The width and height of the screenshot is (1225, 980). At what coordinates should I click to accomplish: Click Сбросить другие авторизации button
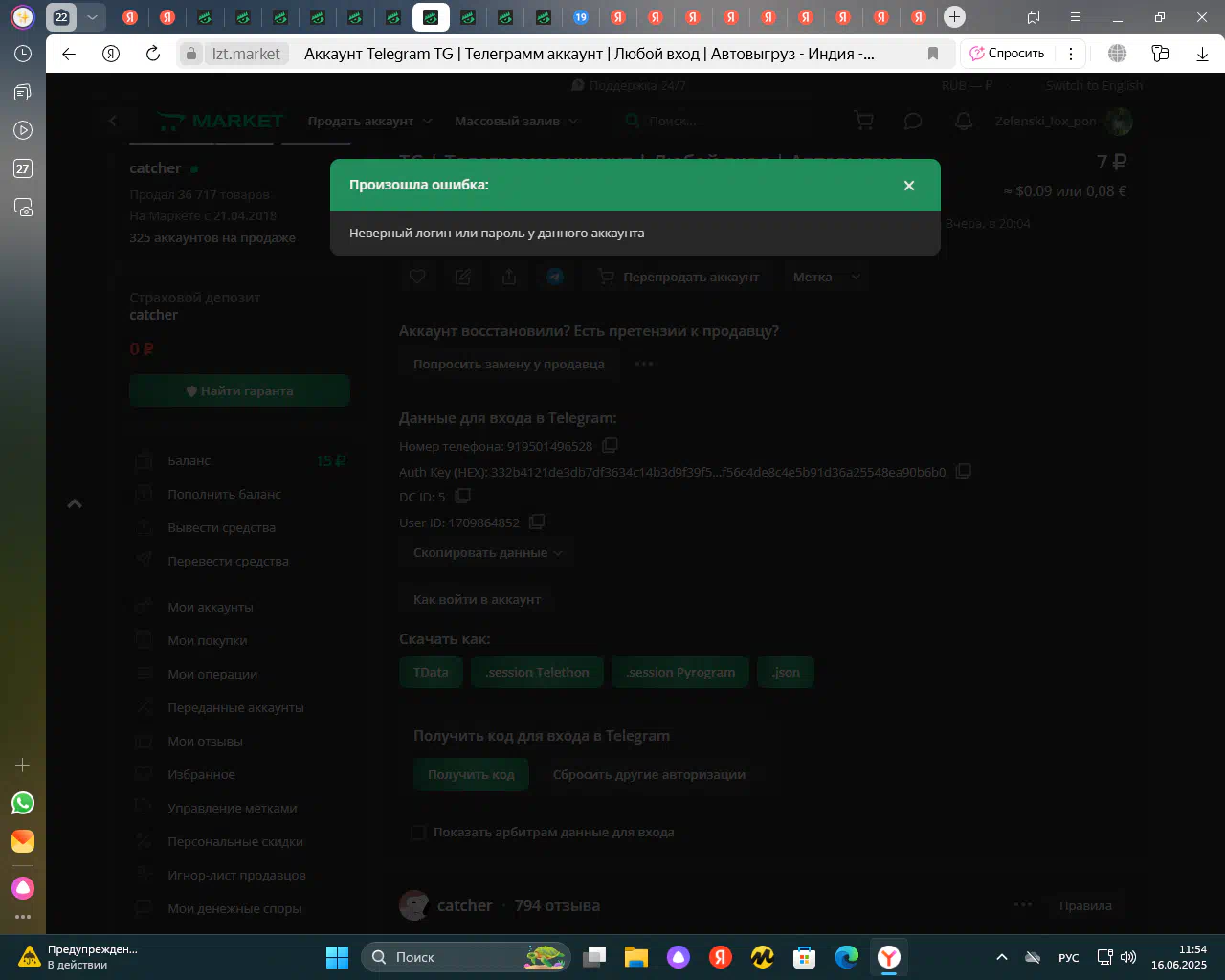[x=649, y=774]
